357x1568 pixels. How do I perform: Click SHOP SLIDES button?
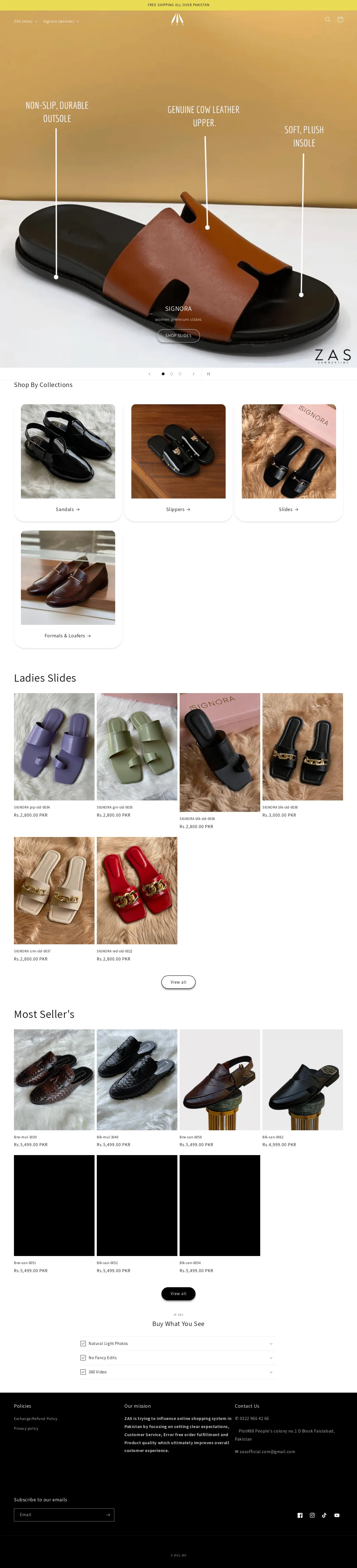click(178, 335)
